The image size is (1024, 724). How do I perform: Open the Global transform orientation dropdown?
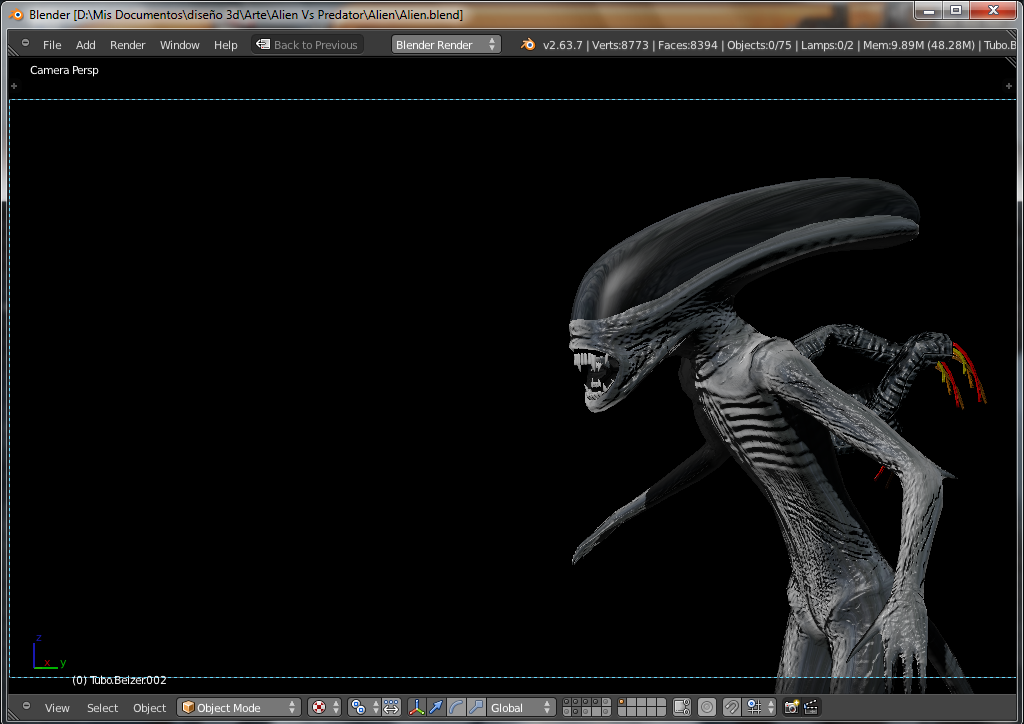tap(520, 708)
